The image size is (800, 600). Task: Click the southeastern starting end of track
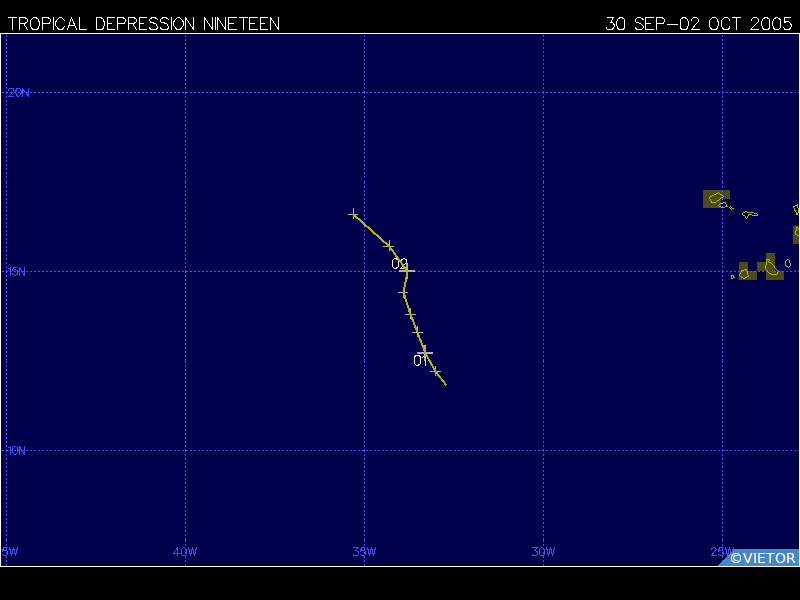coord(445,384)
